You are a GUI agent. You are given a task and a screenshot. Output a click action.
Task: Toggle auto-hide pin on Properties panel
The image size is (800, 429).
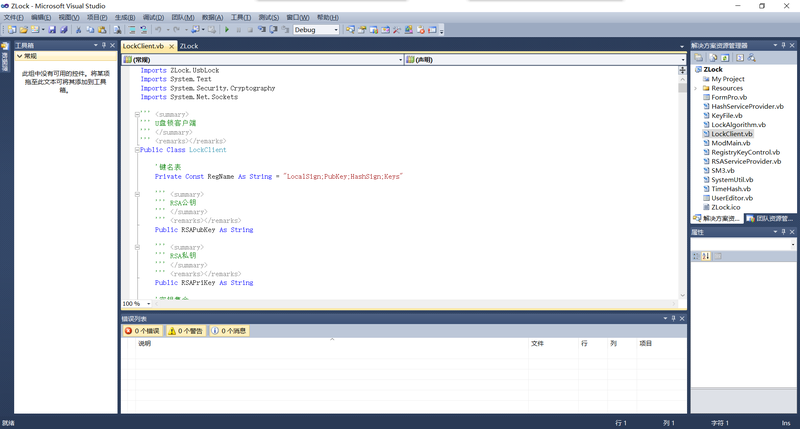tap(784, 232)
